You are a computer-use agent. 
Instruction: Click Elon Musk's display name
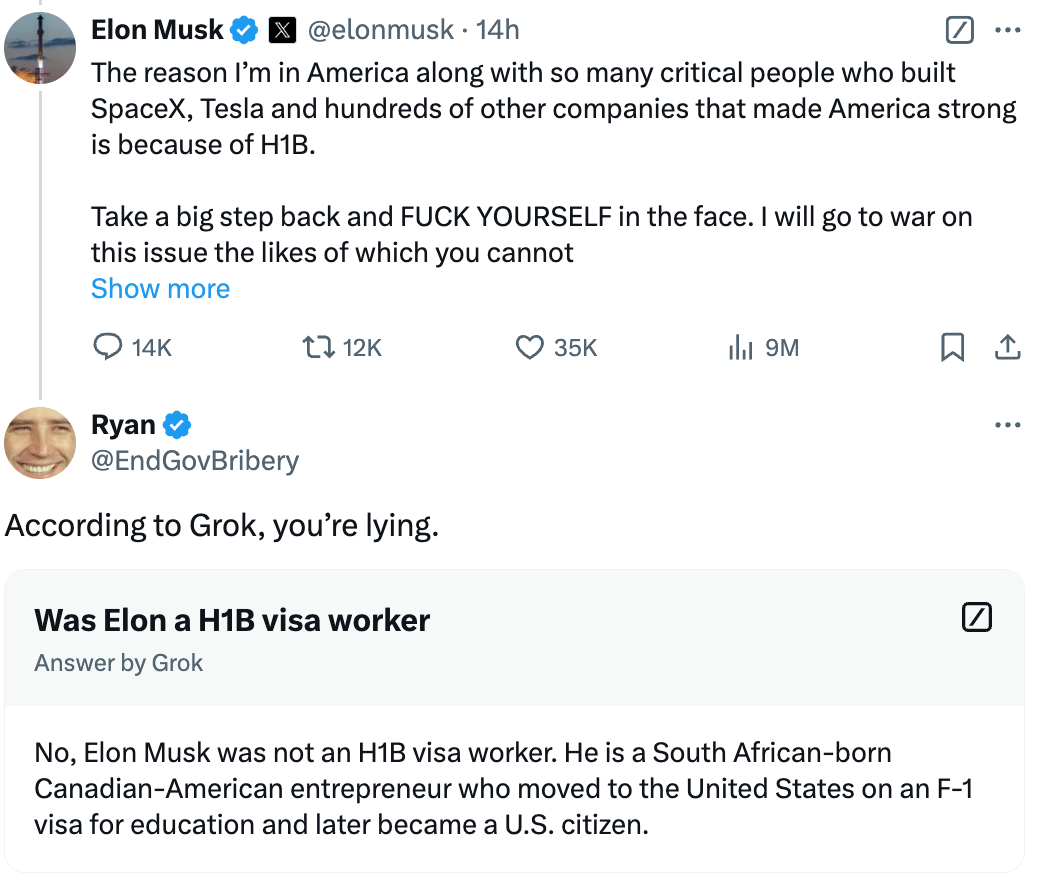point(157,31)
